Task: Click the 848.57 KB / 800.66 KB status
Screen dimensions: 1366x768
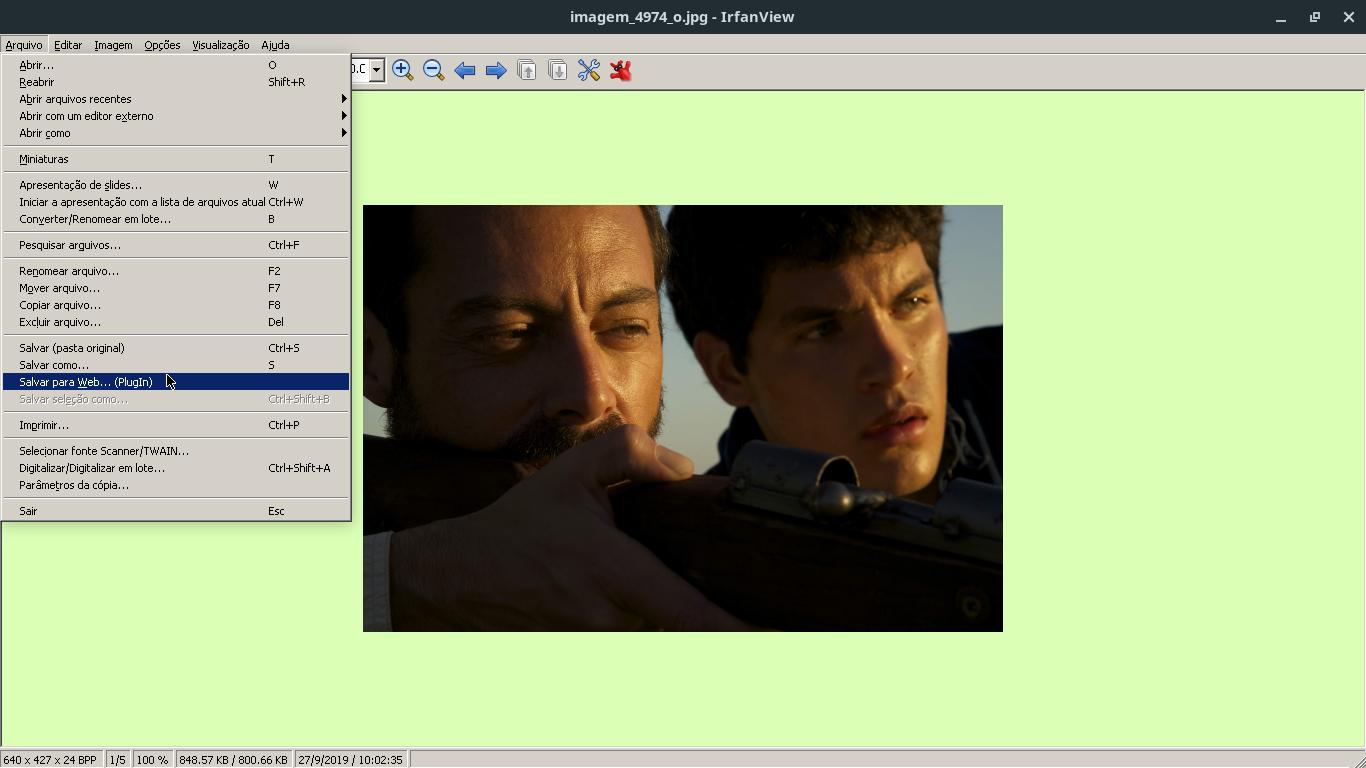Action: (233, 760)
